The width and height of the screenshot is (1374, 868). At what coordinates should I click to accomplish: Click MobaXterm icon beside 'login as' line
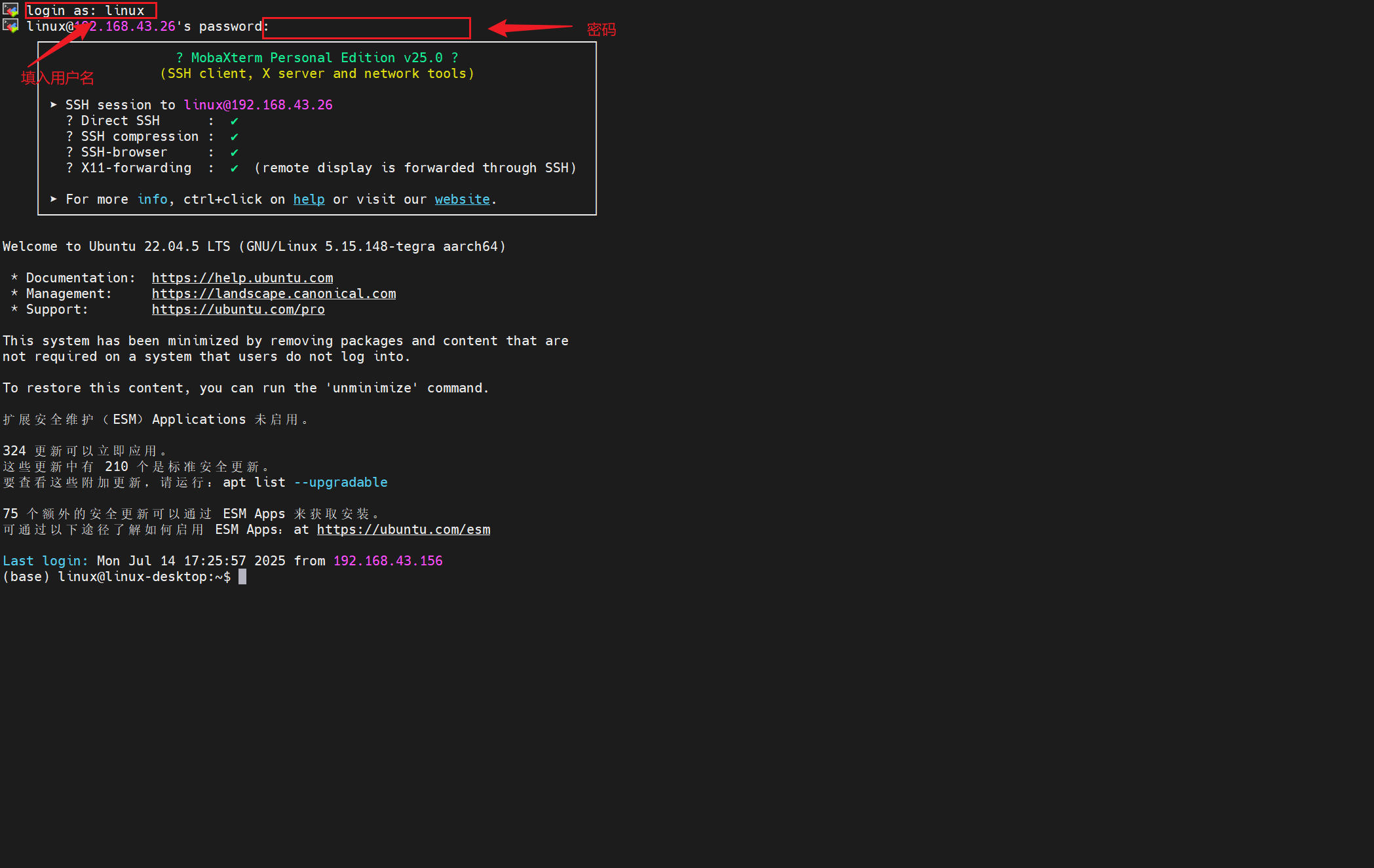[x=10, y=10]
